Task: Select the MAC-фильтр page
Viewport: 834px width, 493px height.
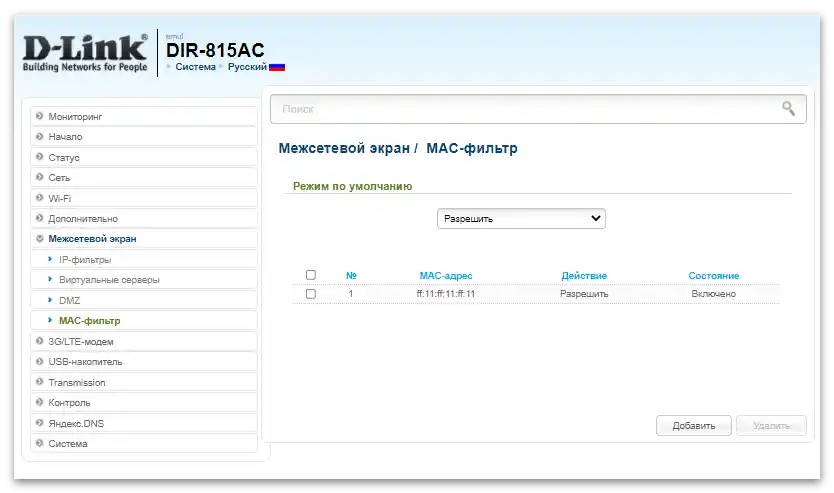Action: click(x=144, y=320)
